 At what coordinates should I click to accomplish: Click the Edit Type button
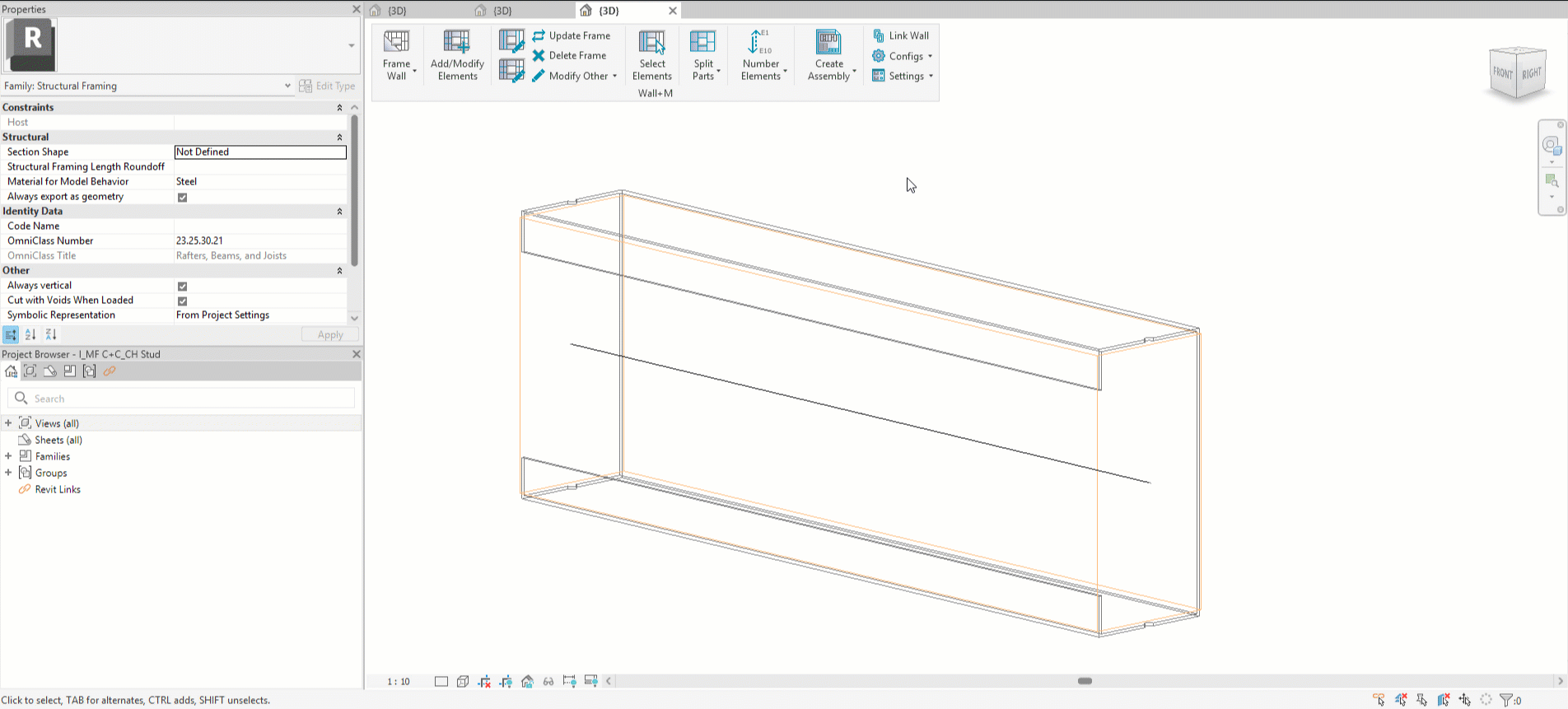[x=327, y=86]
